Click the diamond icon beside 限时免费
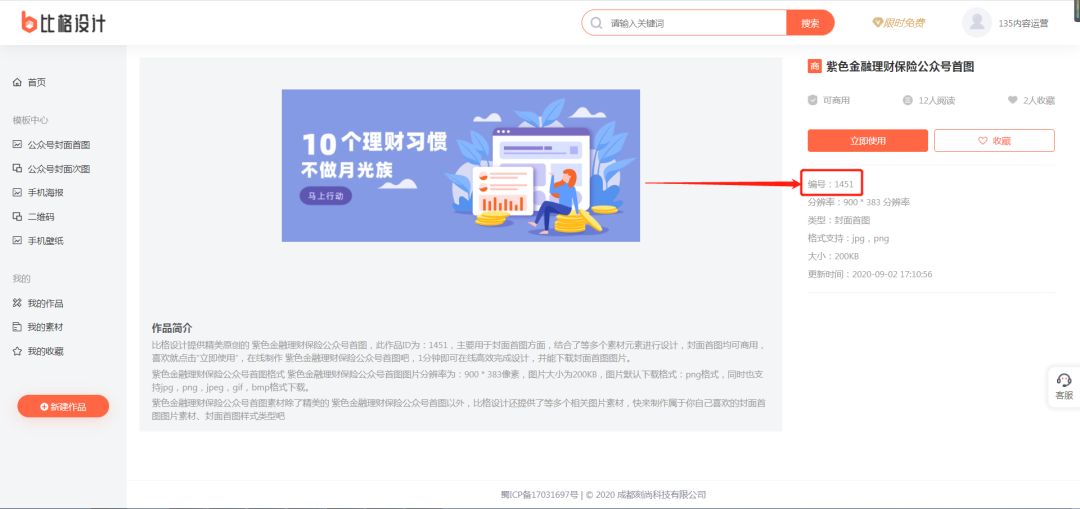 pos(878,23)
